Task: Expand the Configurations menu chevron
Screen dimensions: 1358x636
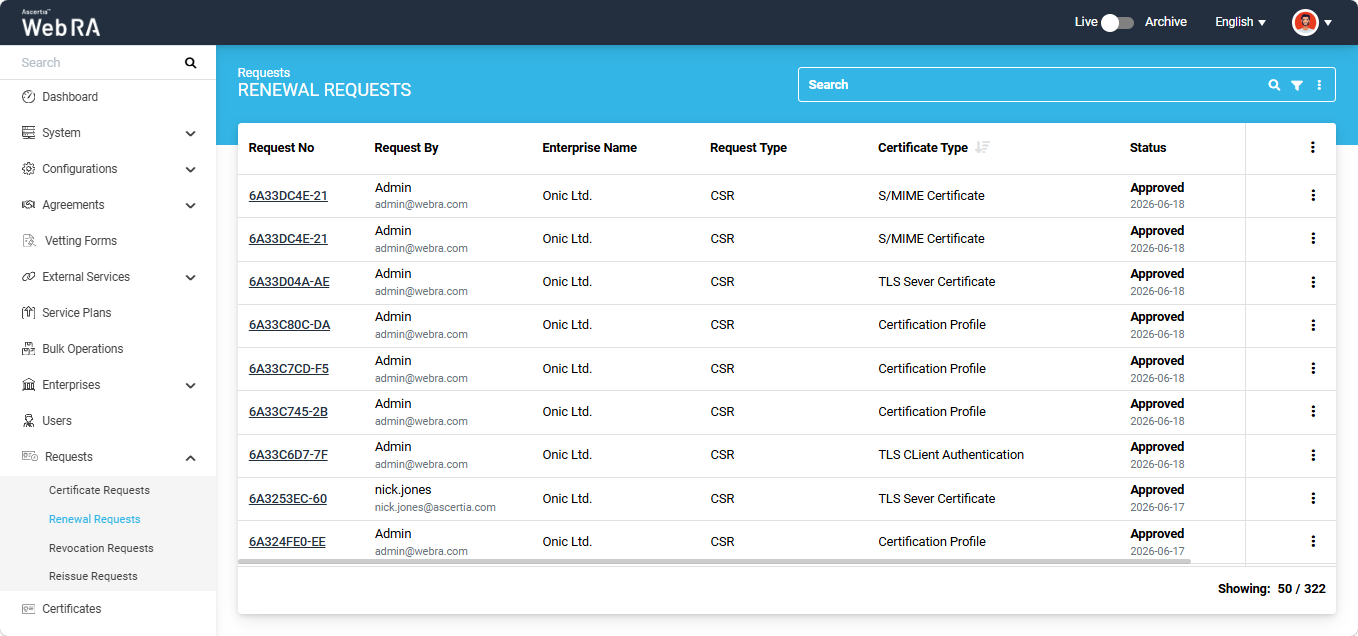Action: (191, 169)
